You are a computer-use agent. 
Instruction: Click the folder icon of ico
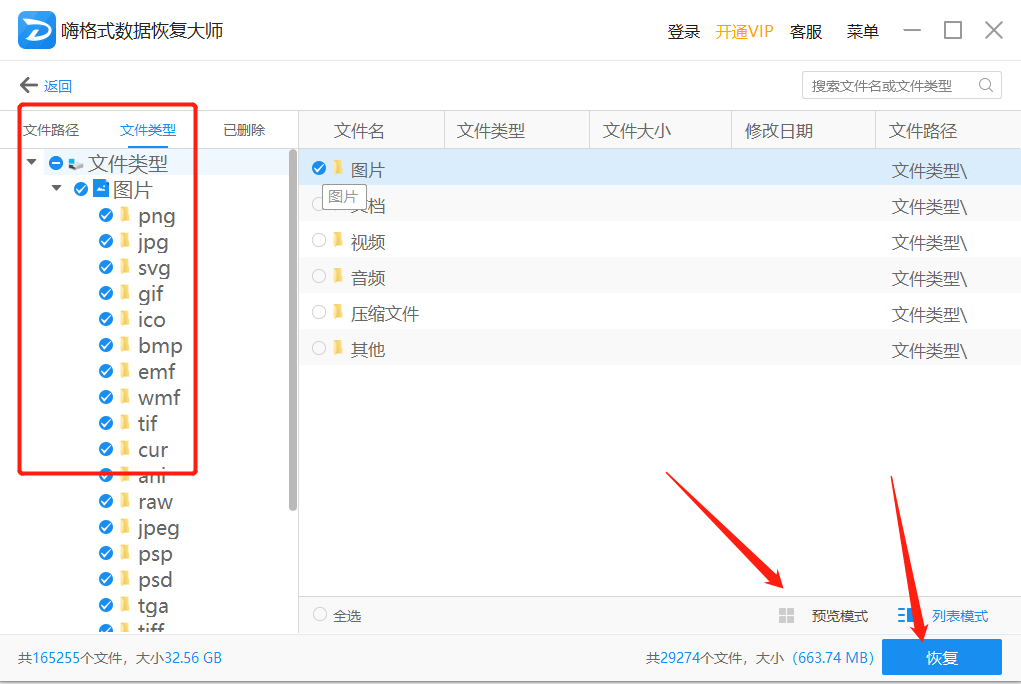click(x=124, y=319)
